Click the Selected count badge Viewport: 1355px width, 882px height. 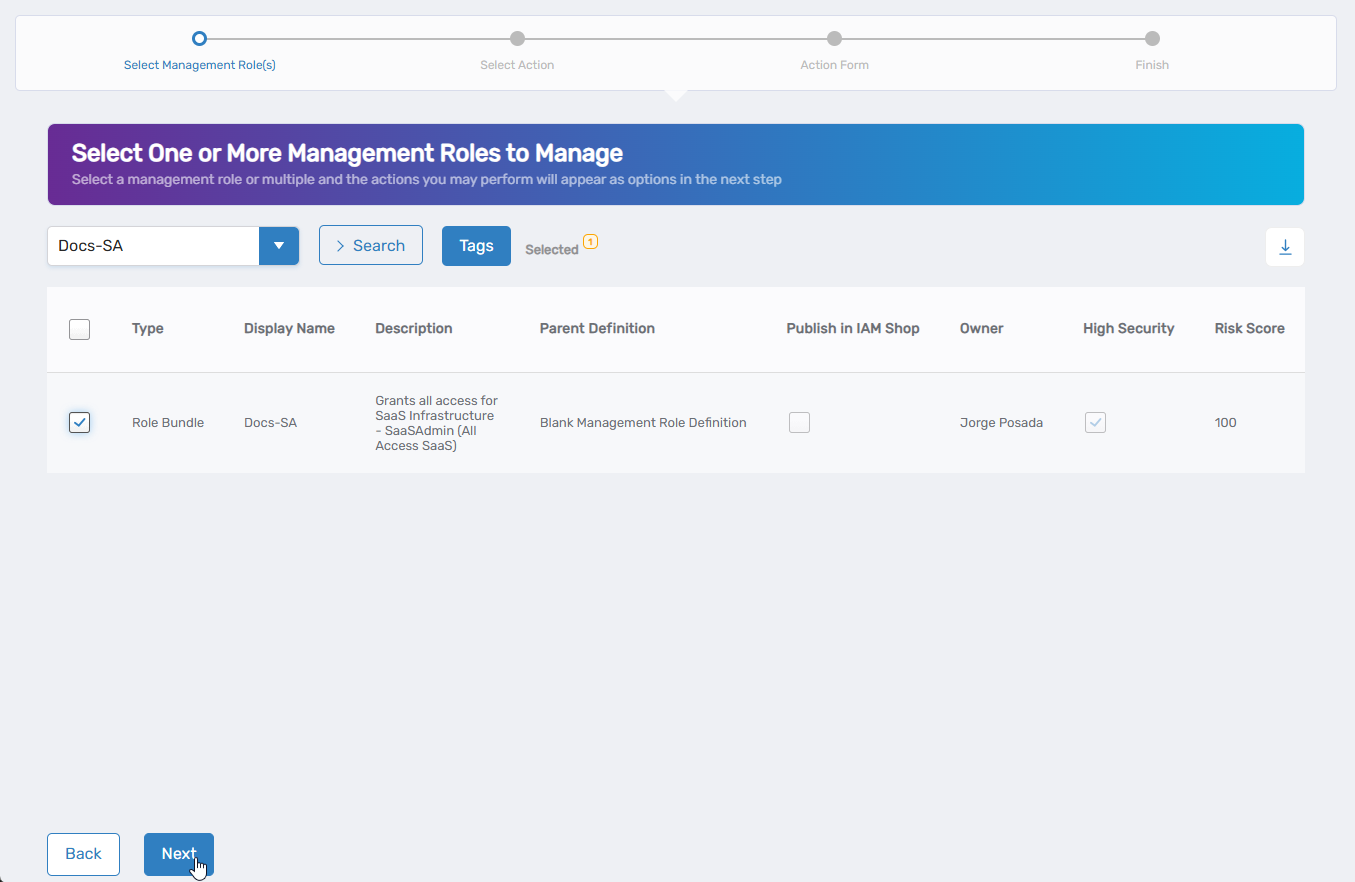(x=591, y=241)
